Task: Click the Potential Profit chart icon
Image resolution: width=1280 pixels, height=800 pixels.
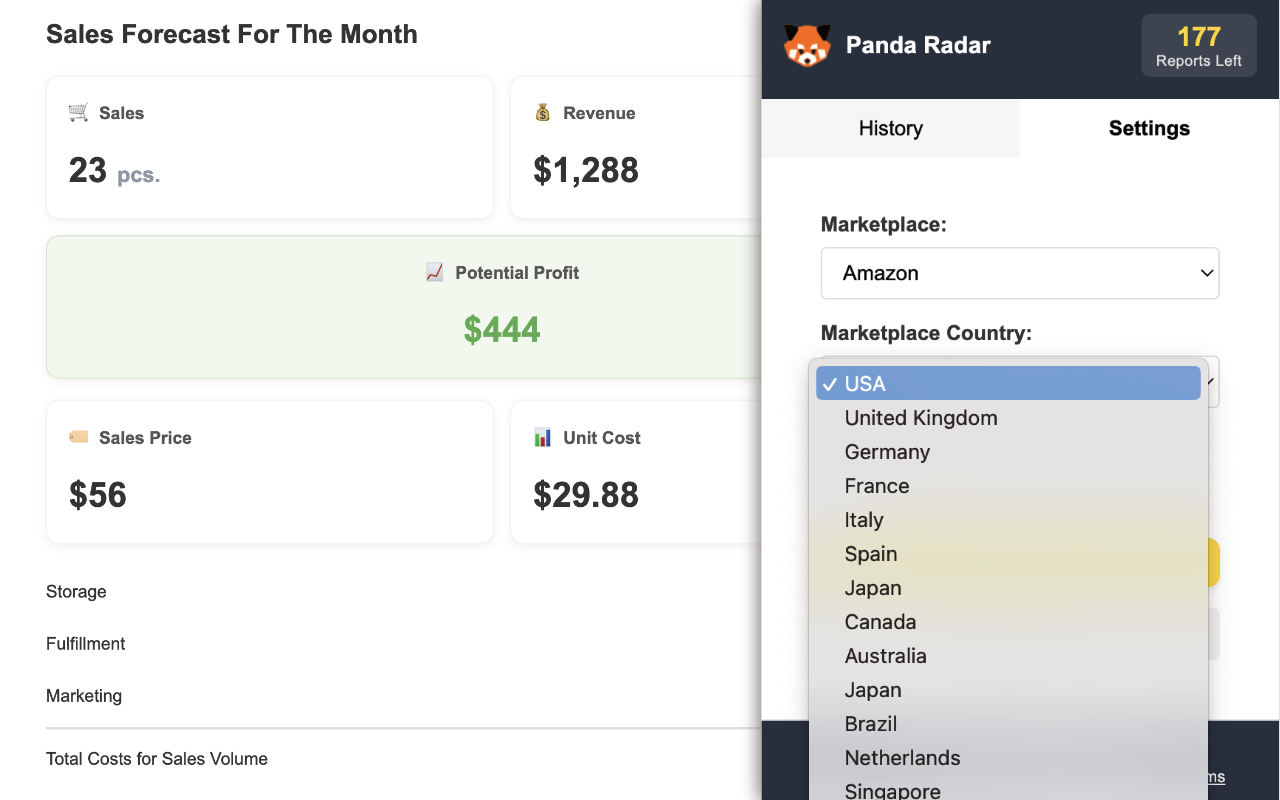Action: [x=434, y=273]
